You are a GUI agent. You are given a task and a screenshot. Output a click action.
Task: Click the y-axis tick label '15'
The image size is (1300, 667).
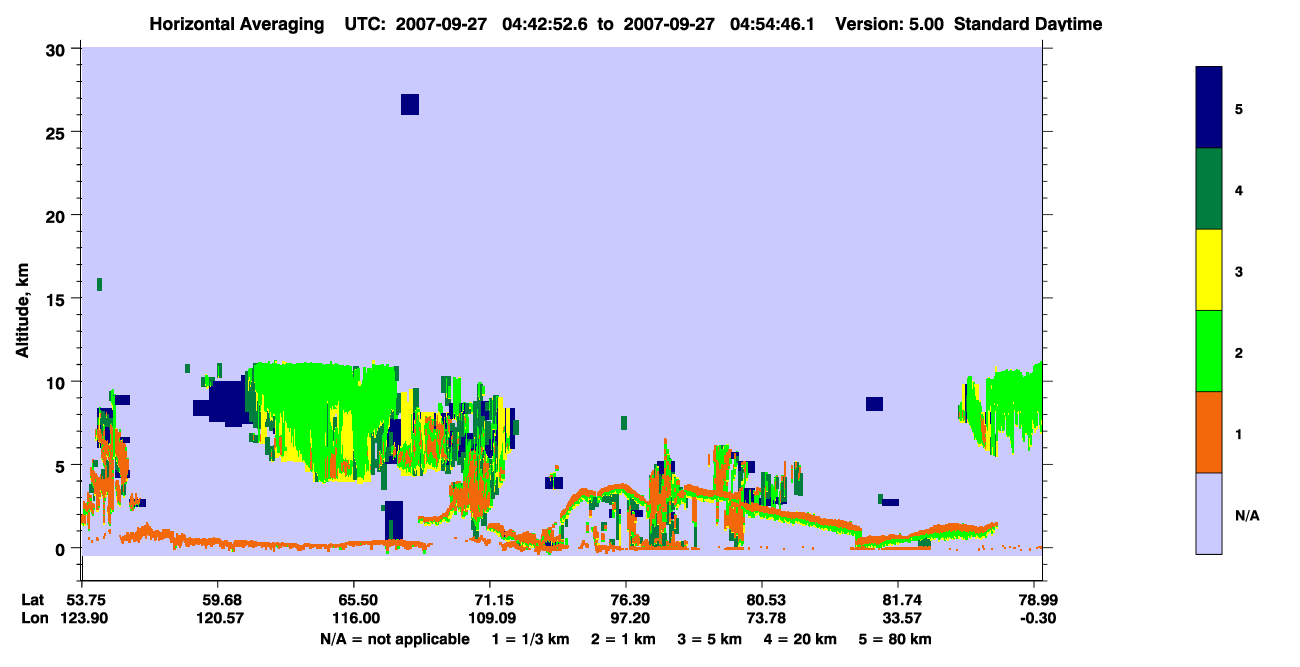(58, 299)
